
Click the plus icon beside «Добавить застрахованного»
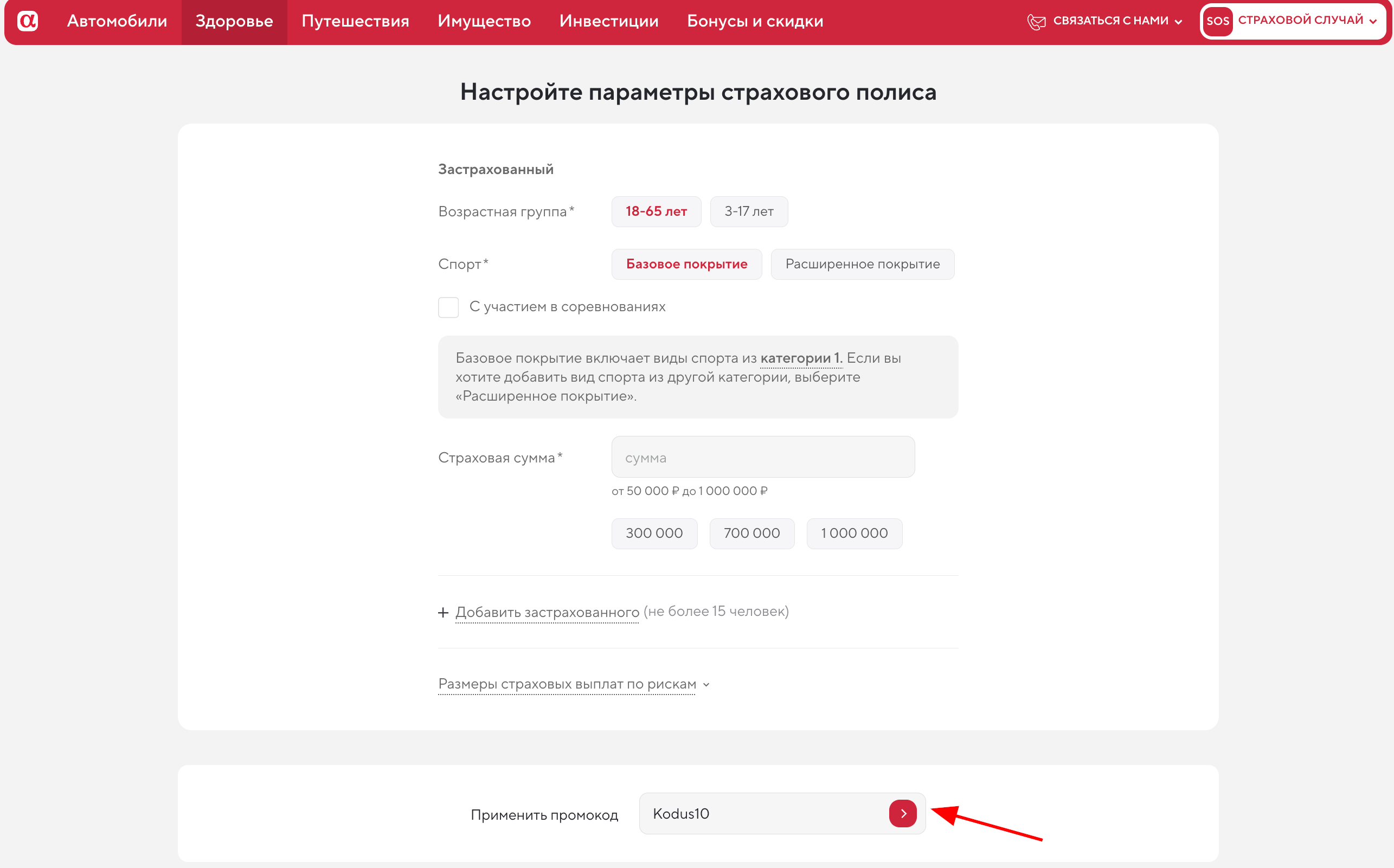[x=443, y=612]
